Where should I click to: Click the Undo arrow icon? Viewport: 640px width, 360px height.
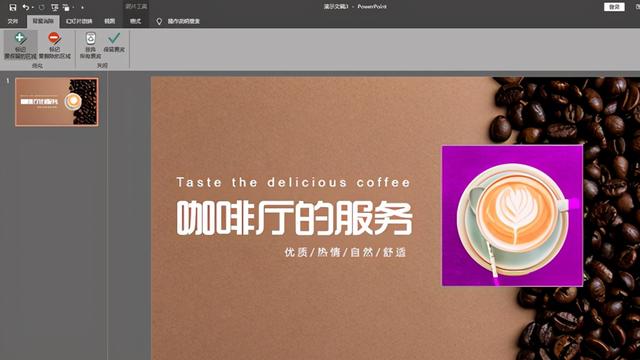point(26,7)
